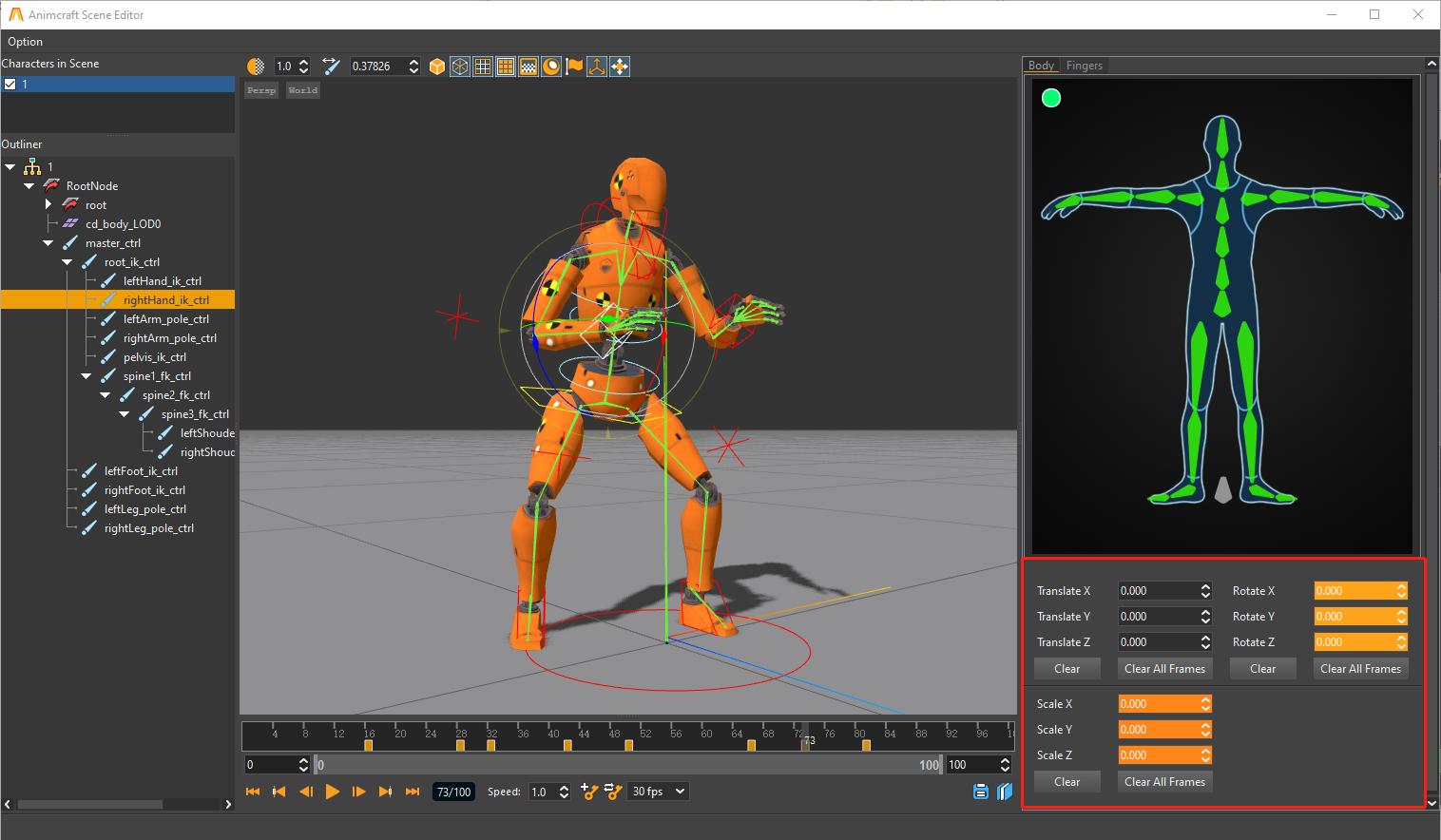Click Clear All Frames under Rotate fields

click(1361, 669)
